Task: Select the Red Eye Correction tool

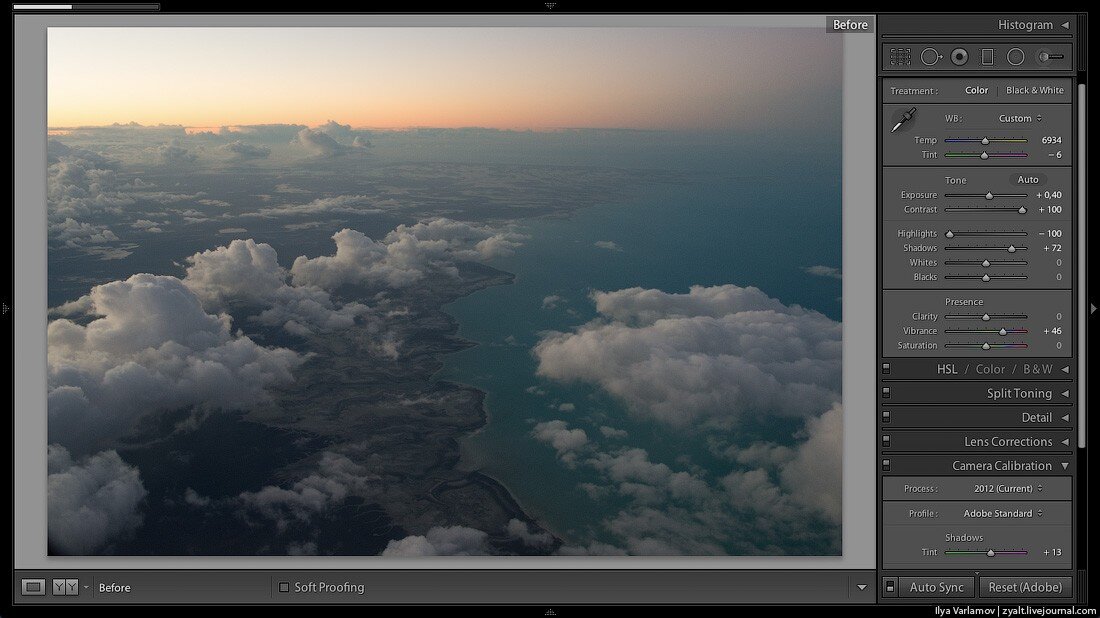Action: point(959,57)
